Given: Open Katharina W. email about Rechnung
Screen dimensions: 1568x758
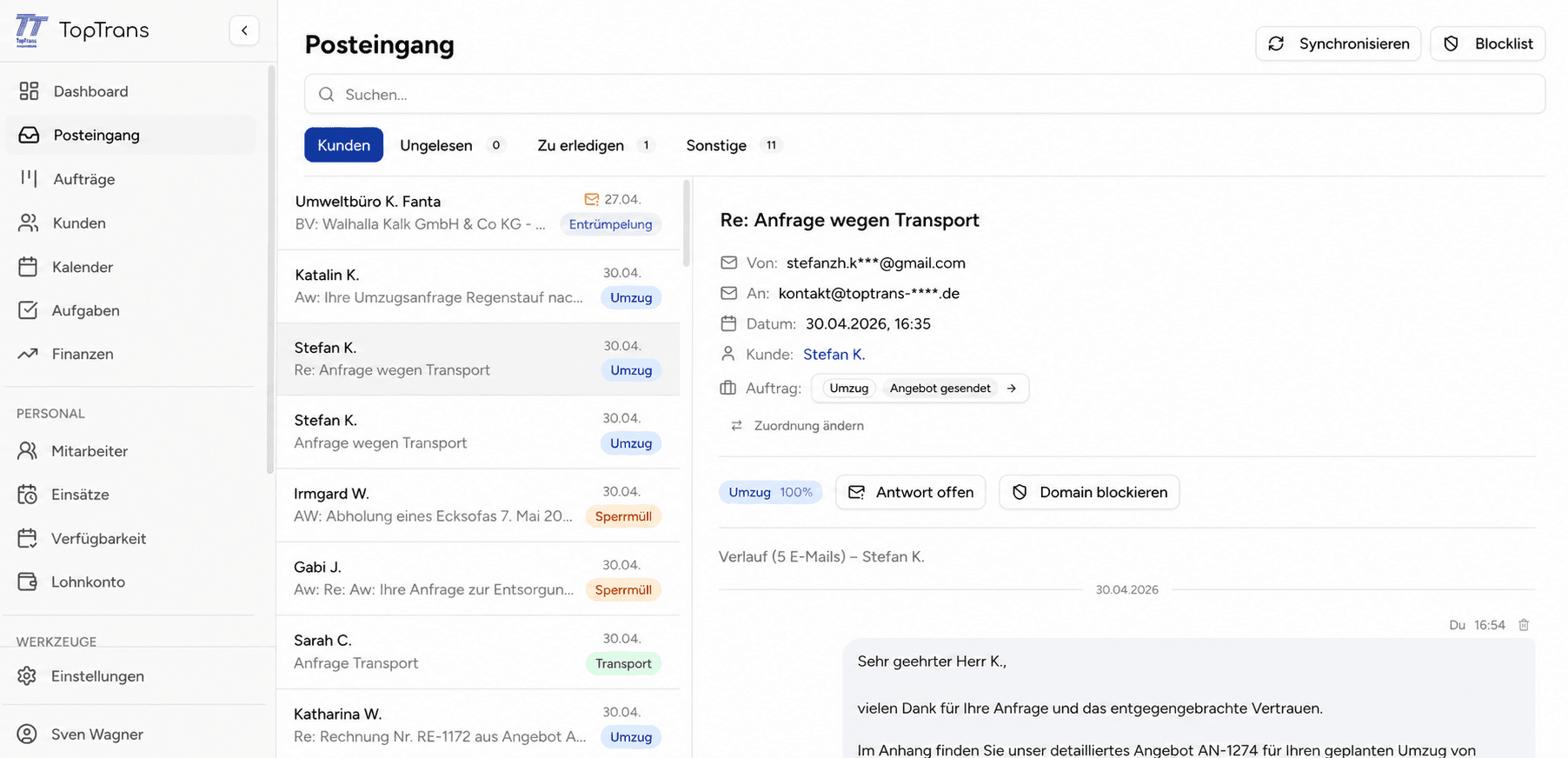Looking at the screenshot, I should click(478, 724).
